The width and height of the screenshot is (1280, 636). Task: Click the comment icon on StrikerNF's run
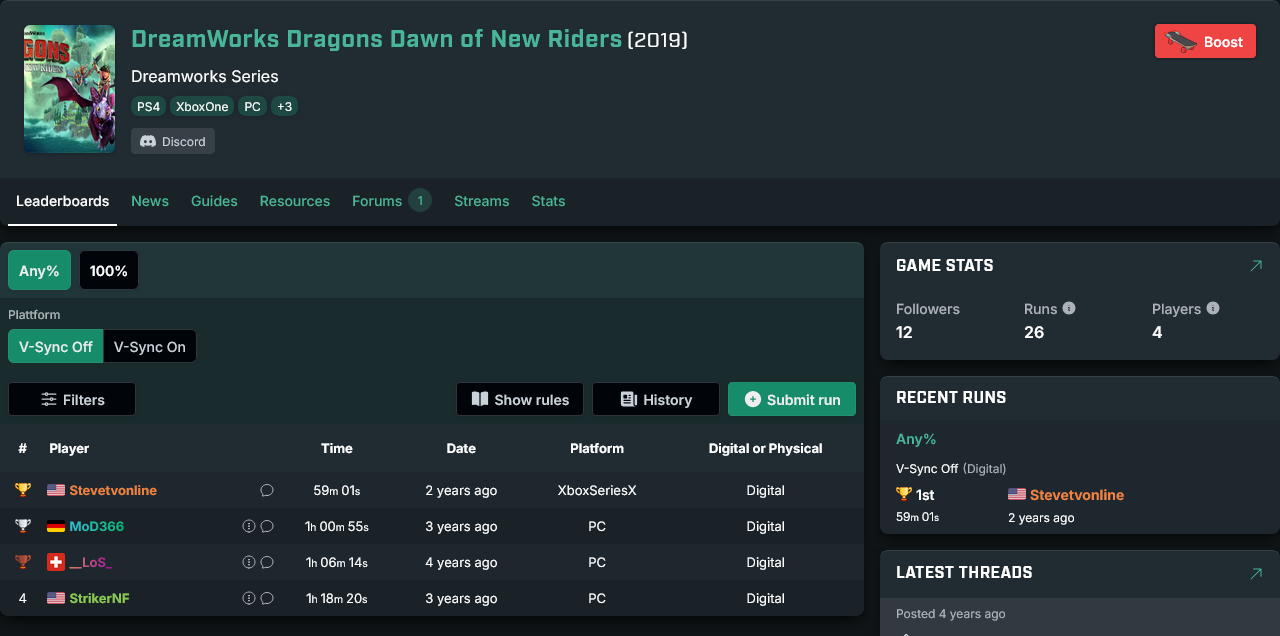267,598
